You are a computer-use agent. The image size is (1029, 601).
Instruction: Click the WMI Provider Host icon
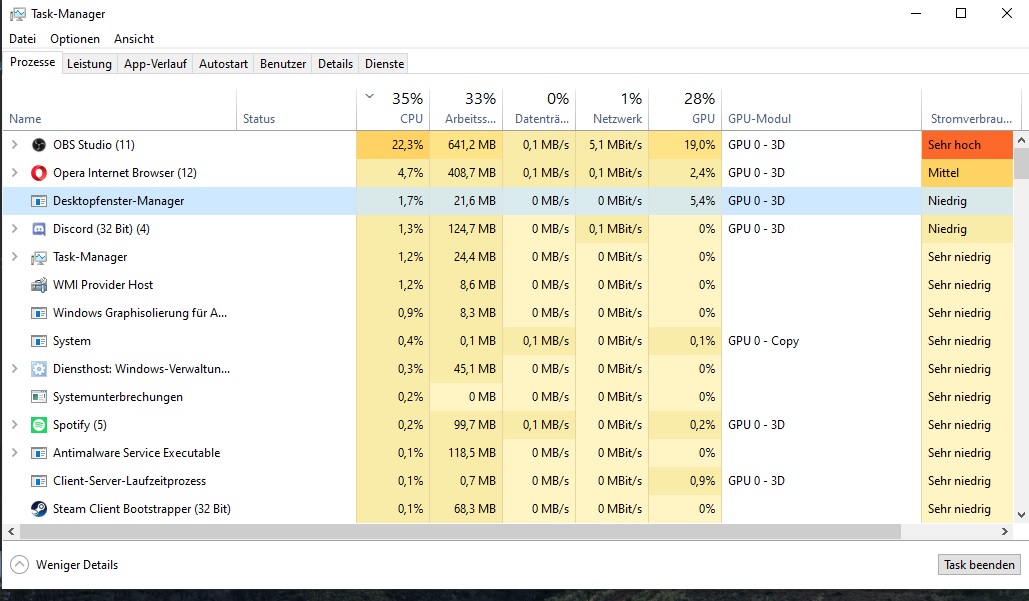(x=39, y=285)
